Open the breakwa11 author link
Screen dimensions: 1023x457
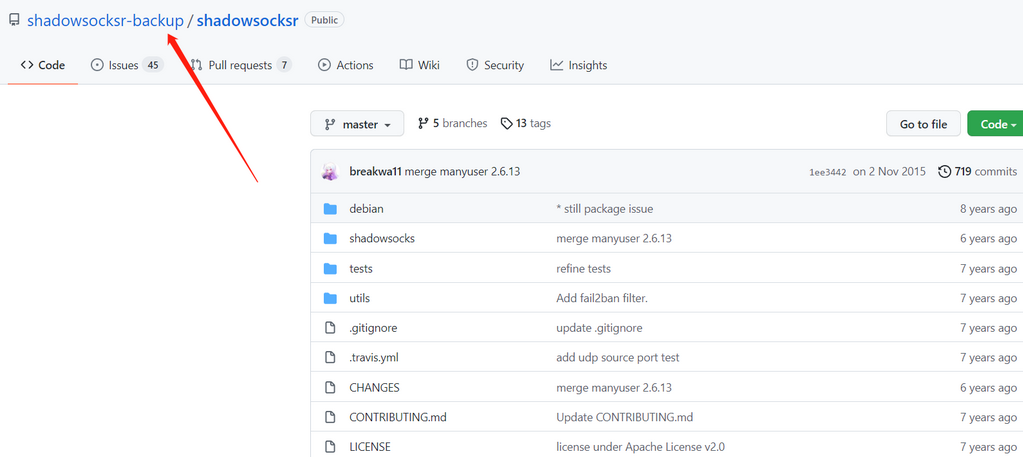[375, 172]
